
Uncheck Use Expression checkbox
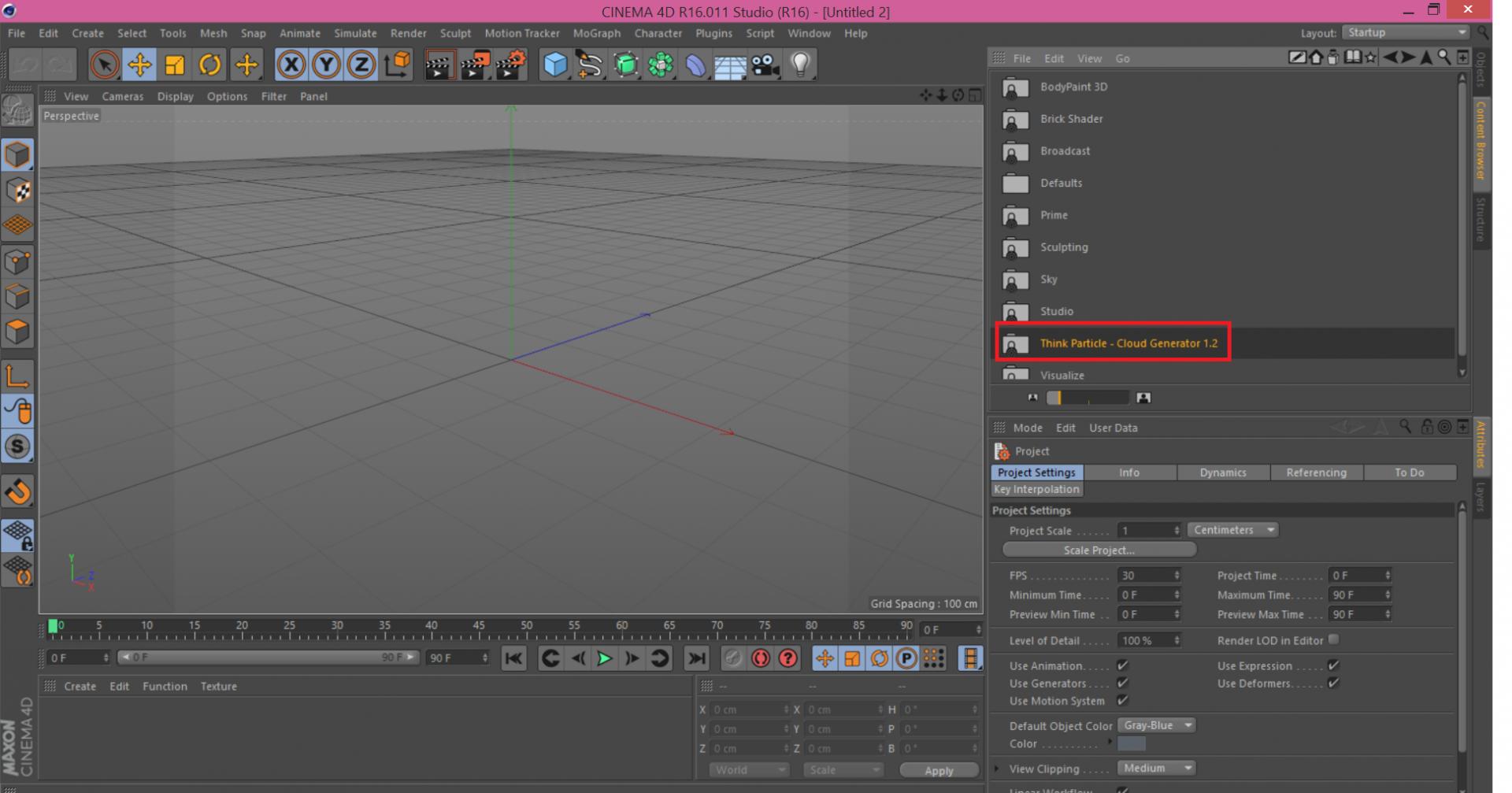(1333, 665)
